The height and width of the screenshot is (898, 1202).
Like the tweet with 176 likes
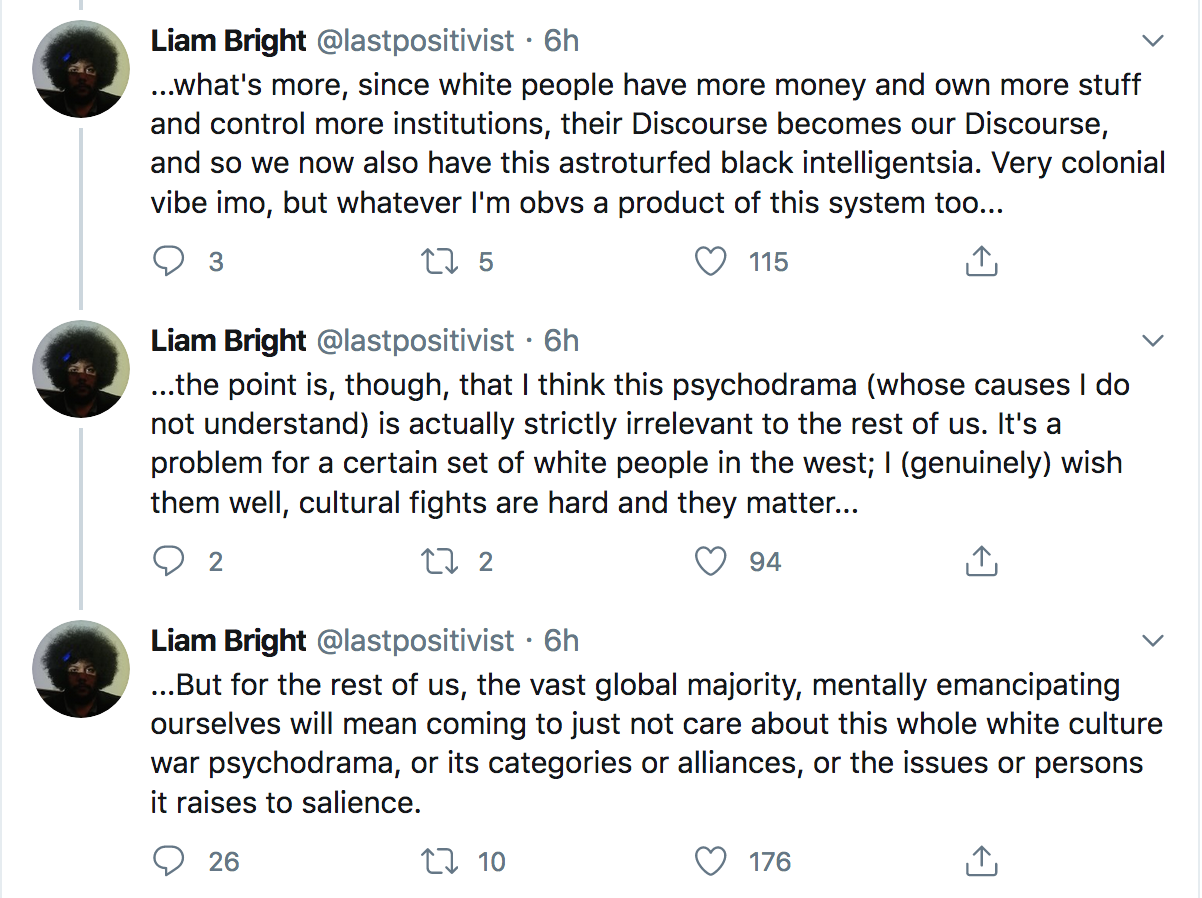pos(710,861)
